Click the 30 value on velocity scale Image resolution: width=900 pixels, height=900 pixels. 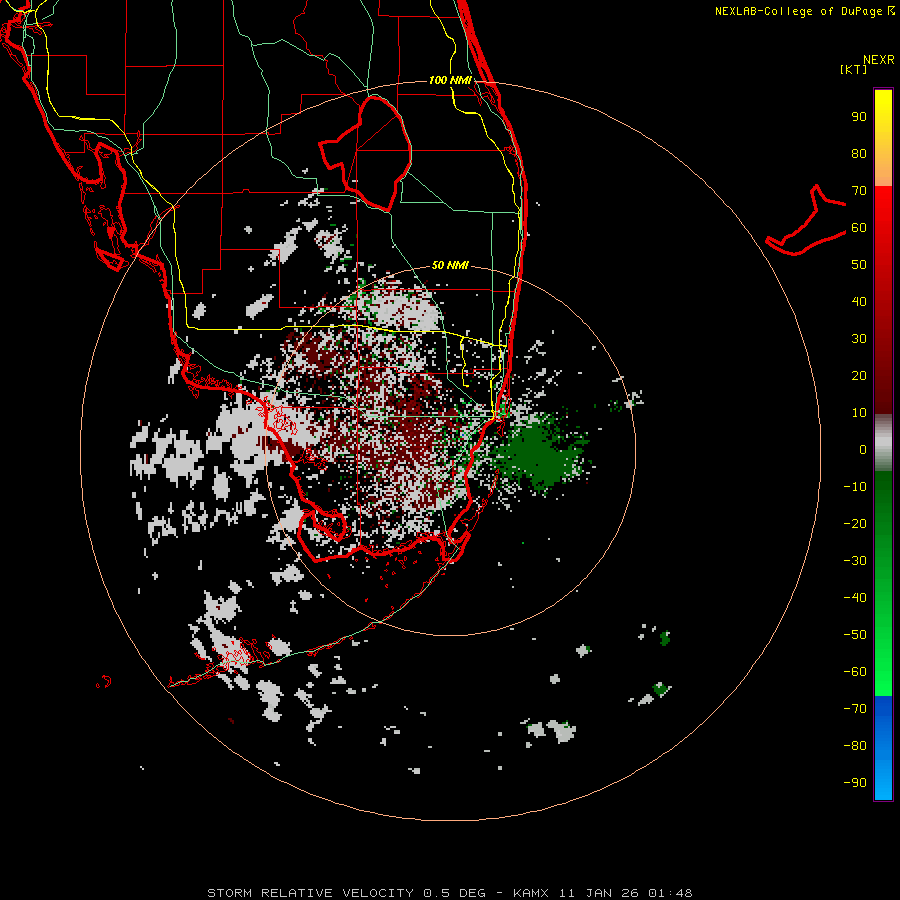[x=859, y=339]
